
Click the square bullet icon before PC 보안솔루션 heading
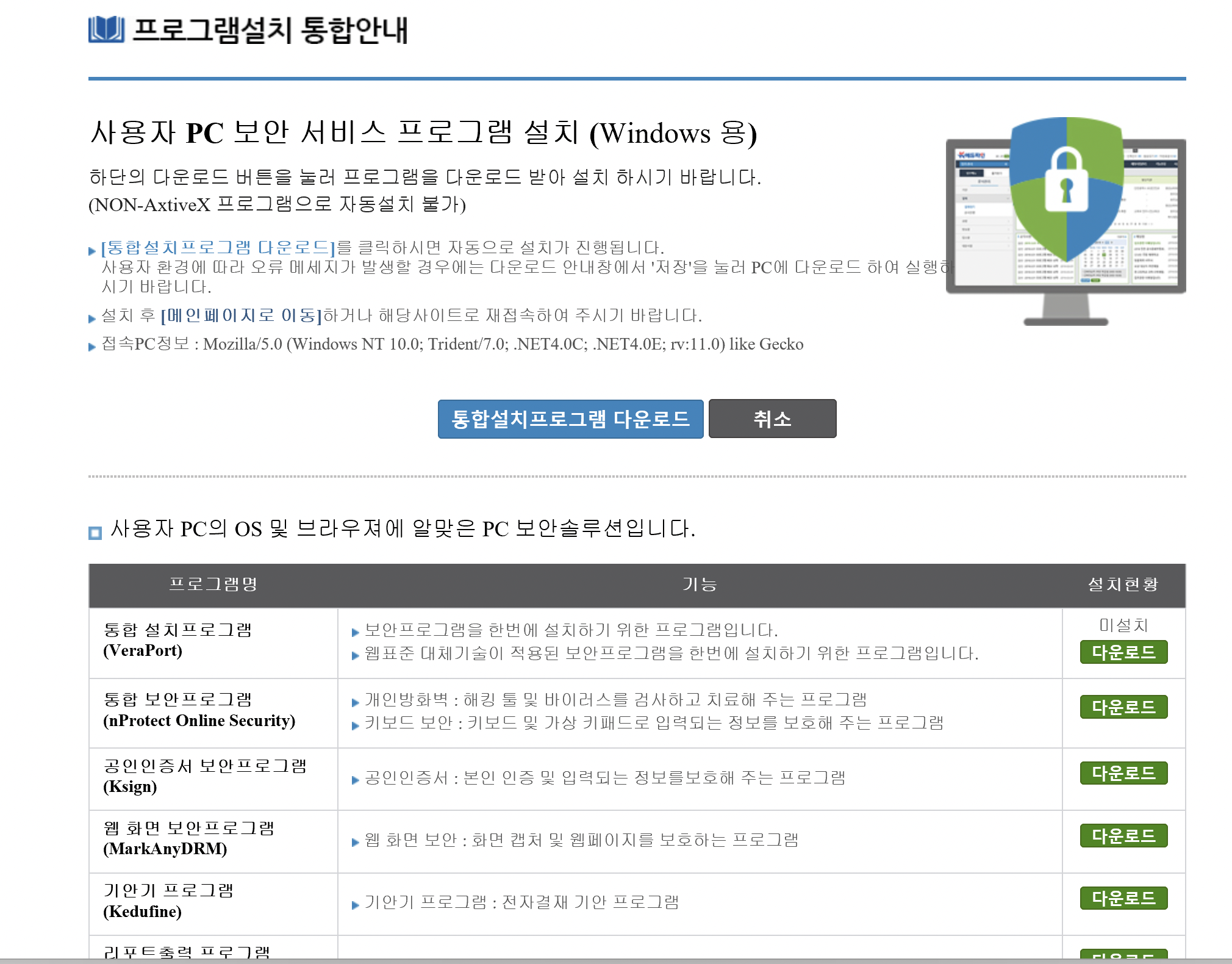click(95, 533)
